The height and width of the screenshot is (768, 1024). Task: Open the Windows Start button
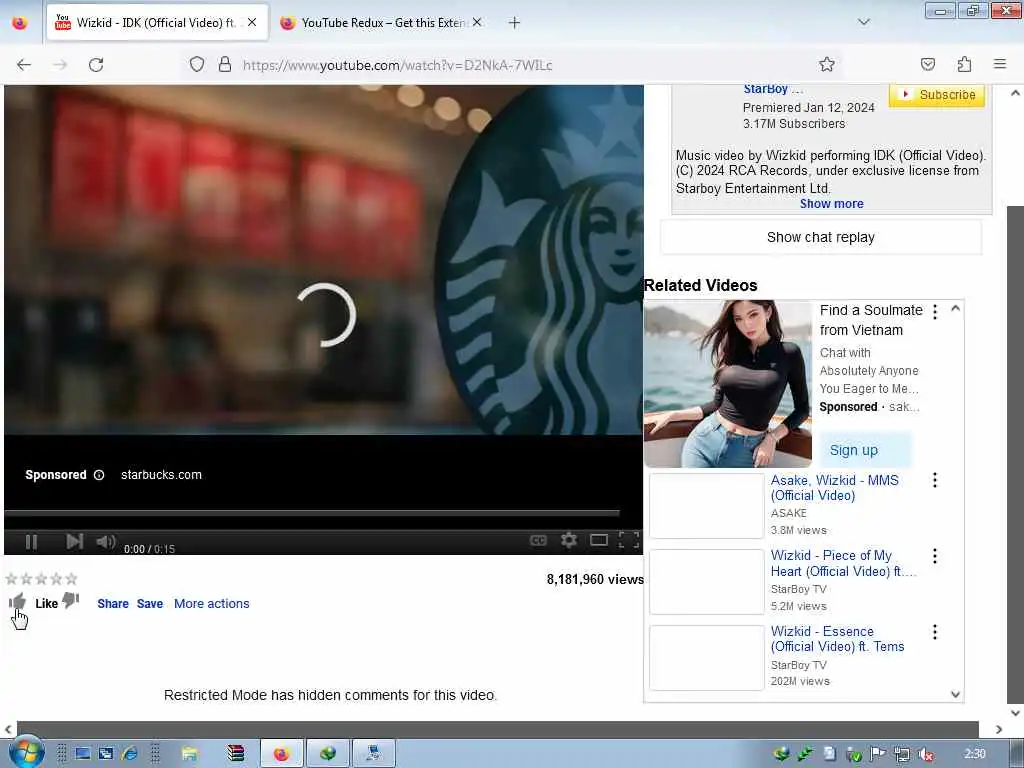point(26,752)
